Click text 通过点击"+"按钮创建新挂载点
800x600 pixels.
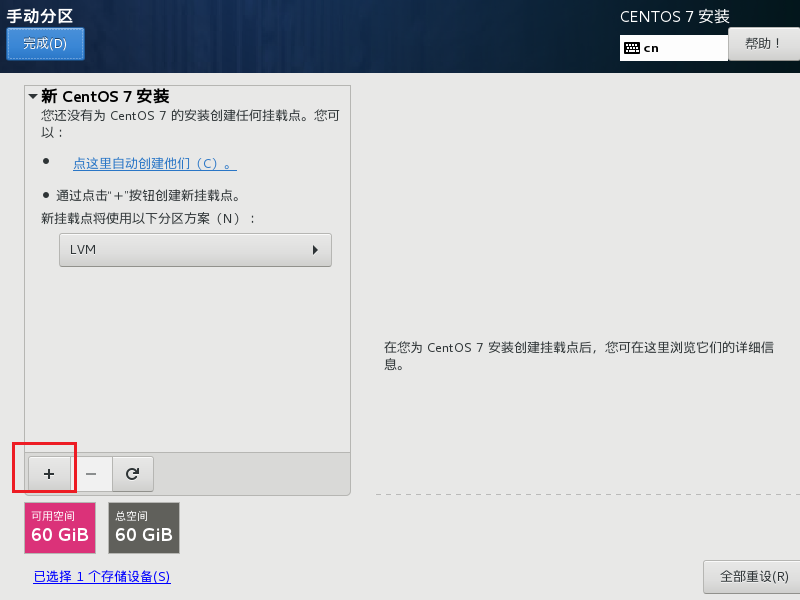(148, 195)
